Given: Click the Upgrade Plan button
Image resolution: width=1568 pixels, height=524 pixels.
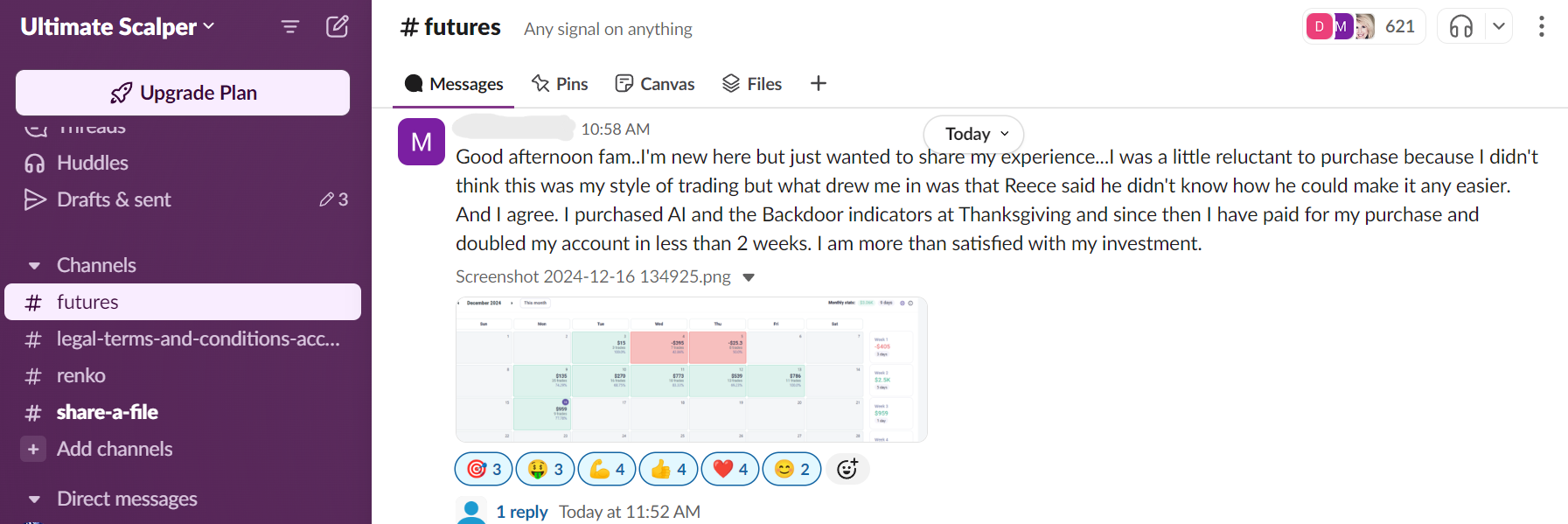Looking at the screenshot, I should [x=183, y=93].
